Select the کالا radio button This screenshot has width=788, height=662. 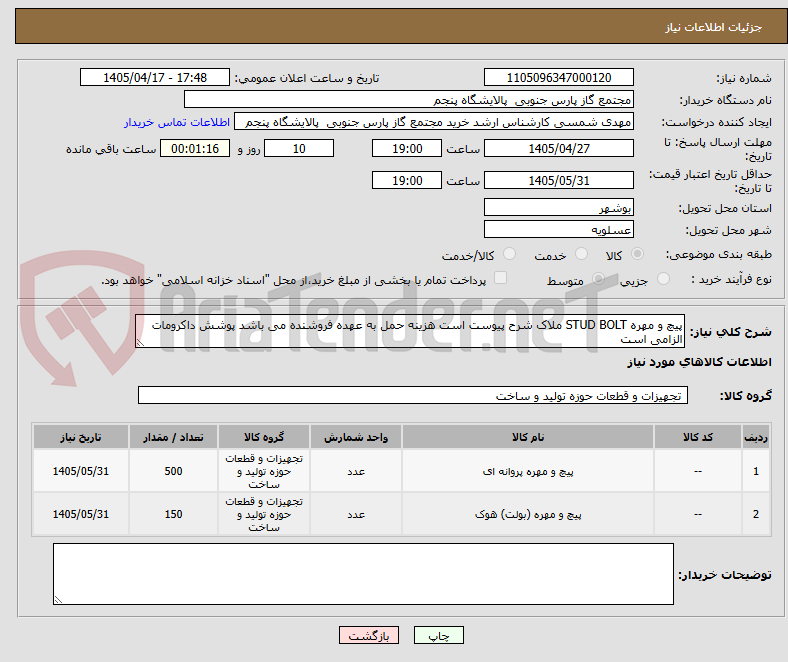pos(637,254)
